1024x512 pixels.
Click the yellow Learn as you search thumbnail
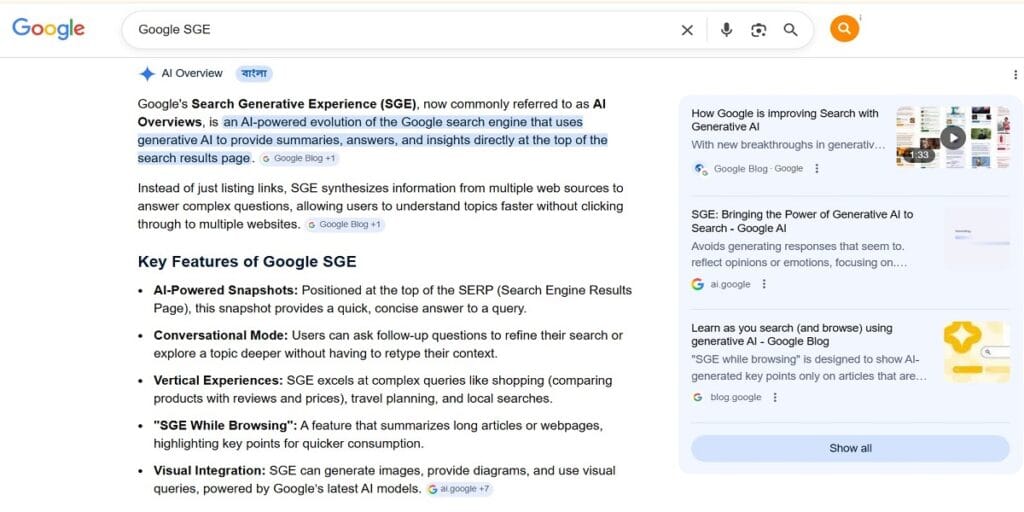pos(977,352)
